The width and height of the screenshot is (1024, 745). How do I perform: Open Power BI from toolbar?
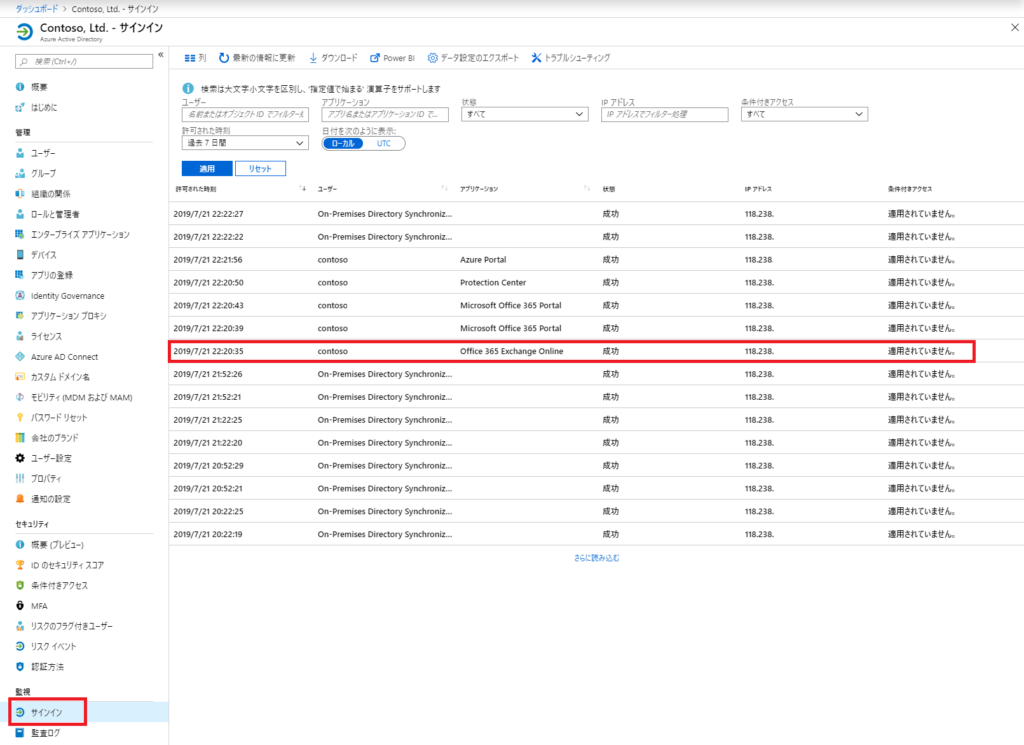click(x=392, y=58)
